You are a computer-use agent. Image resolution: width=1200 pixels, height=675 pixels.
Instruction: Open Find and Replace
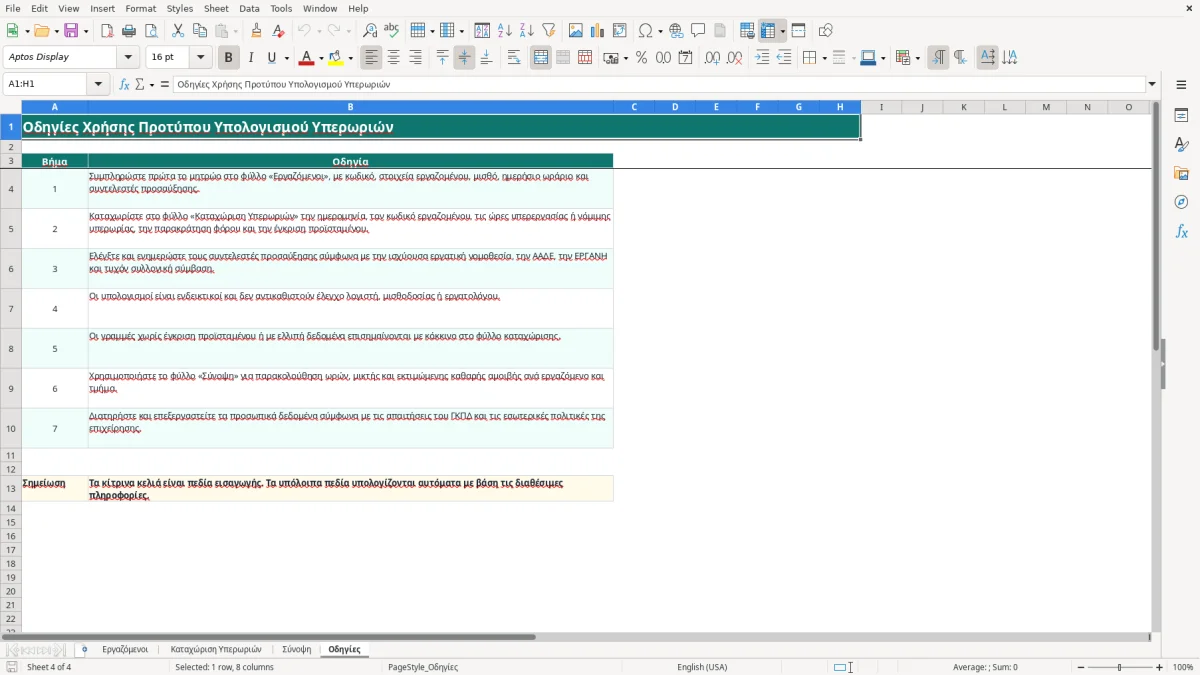[x=370, y=31]
